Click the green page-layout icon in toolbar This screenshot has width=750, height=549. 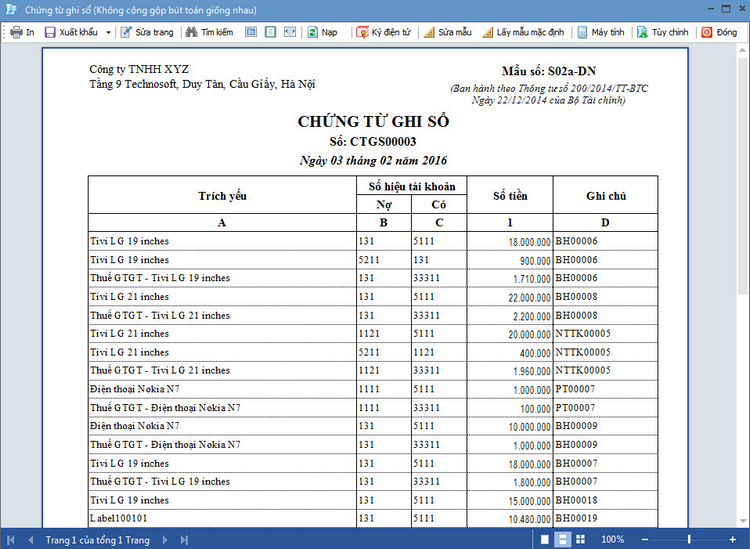(x=270, y=32)
